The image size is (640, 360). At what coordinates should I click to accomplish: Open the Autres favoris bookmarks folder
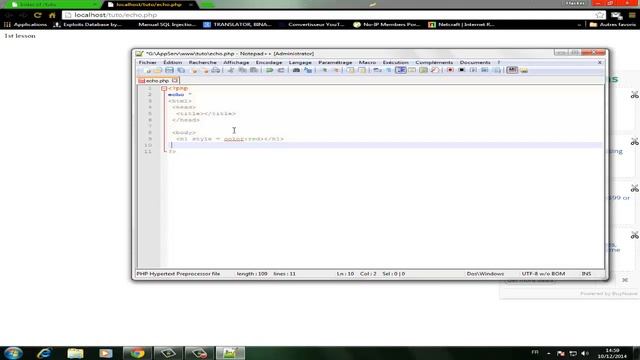pyautogui.click(x=613, y=24)
